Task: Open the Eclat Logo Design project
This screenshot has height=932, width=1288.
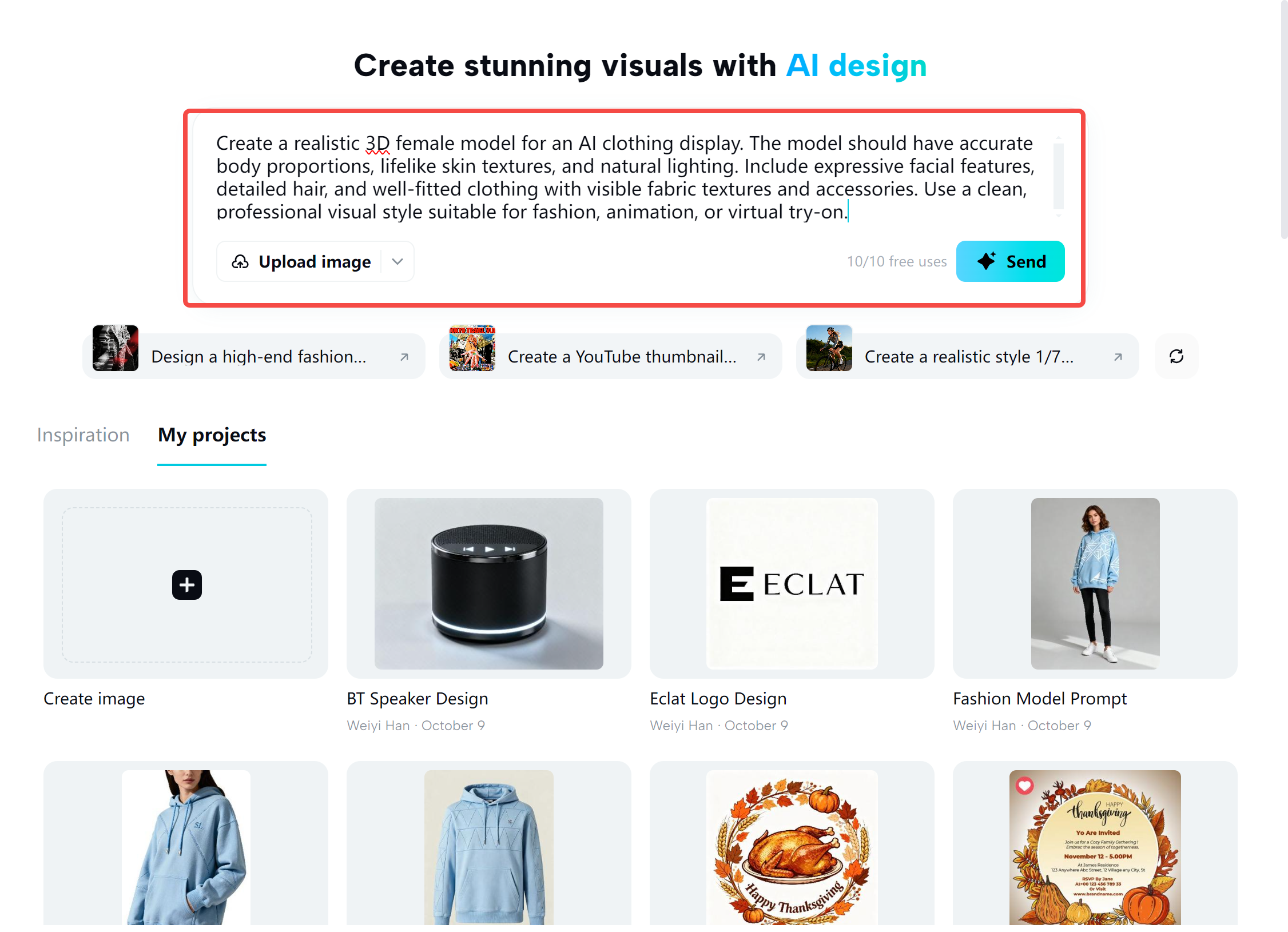Action: (792, 583)
